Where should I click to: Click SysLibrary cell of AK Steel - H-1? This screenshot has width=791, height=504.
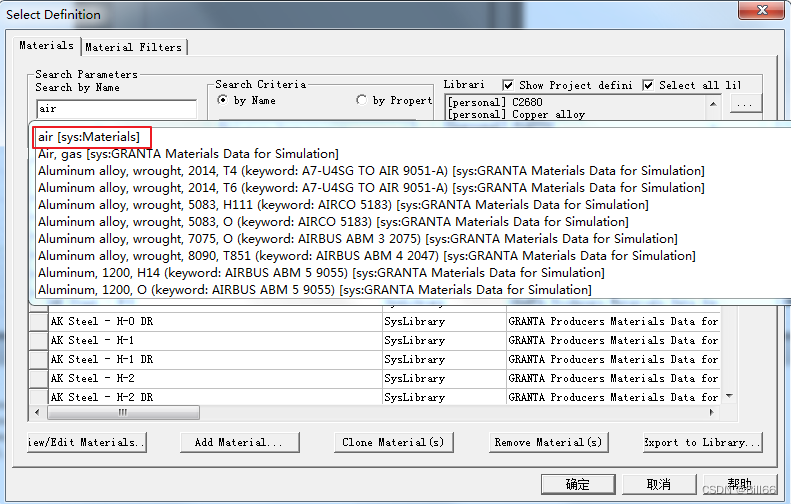coord(444,341)
